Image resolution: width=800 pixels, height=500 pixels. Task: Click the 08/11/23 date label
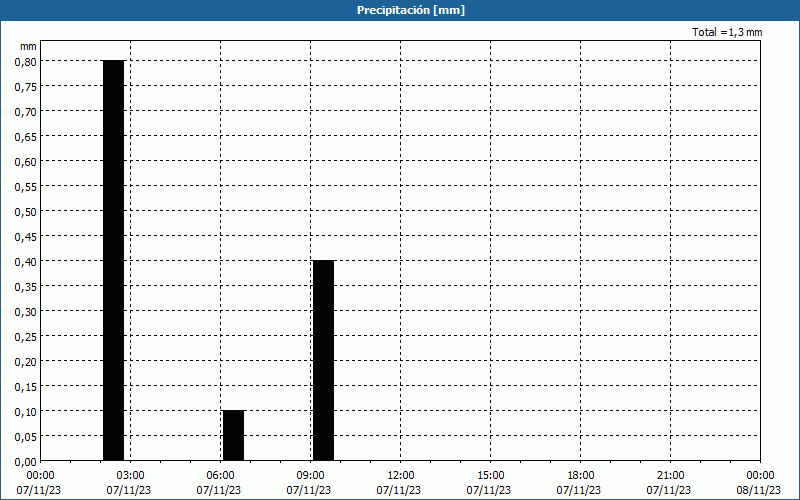click(x=759, y=490)
